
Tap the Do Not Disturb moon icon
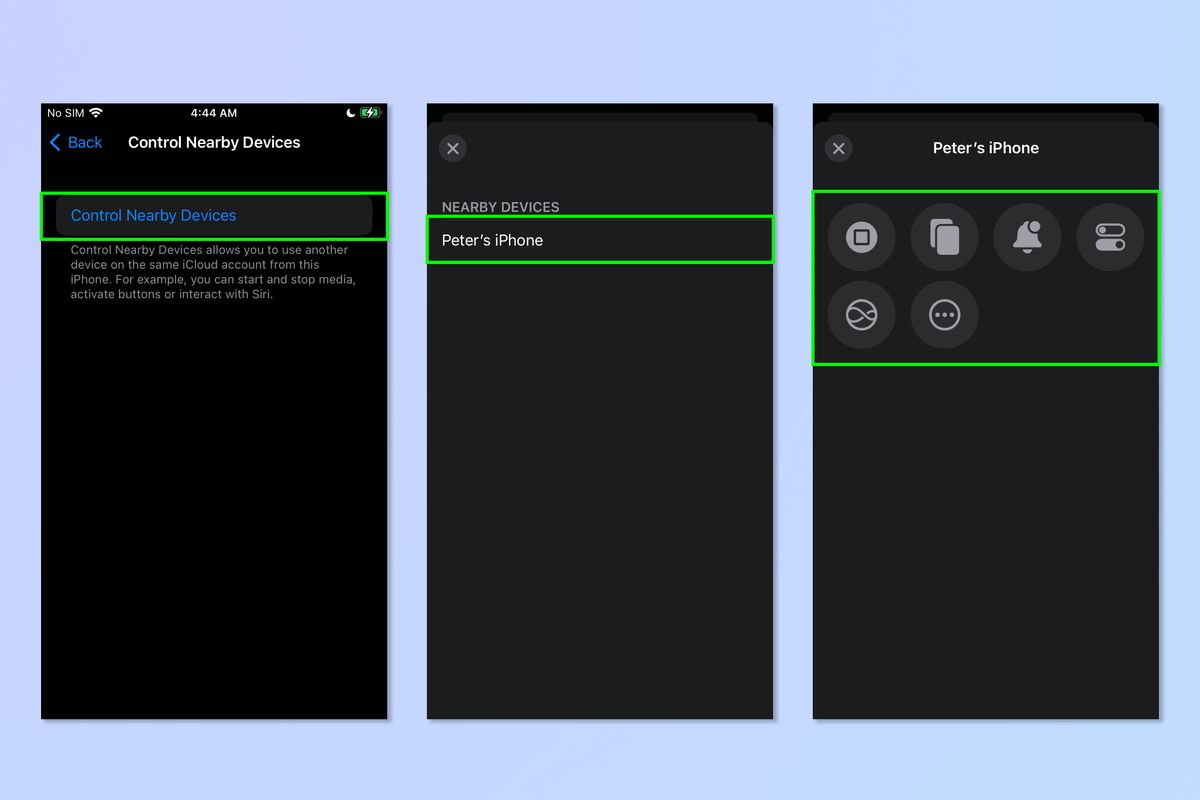pos(350,113)
